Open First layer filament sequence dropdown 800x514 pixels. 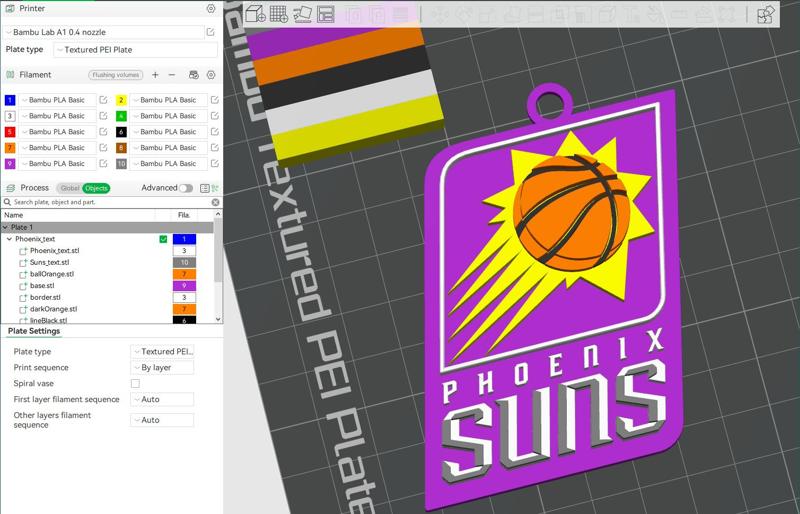(162, 399)
